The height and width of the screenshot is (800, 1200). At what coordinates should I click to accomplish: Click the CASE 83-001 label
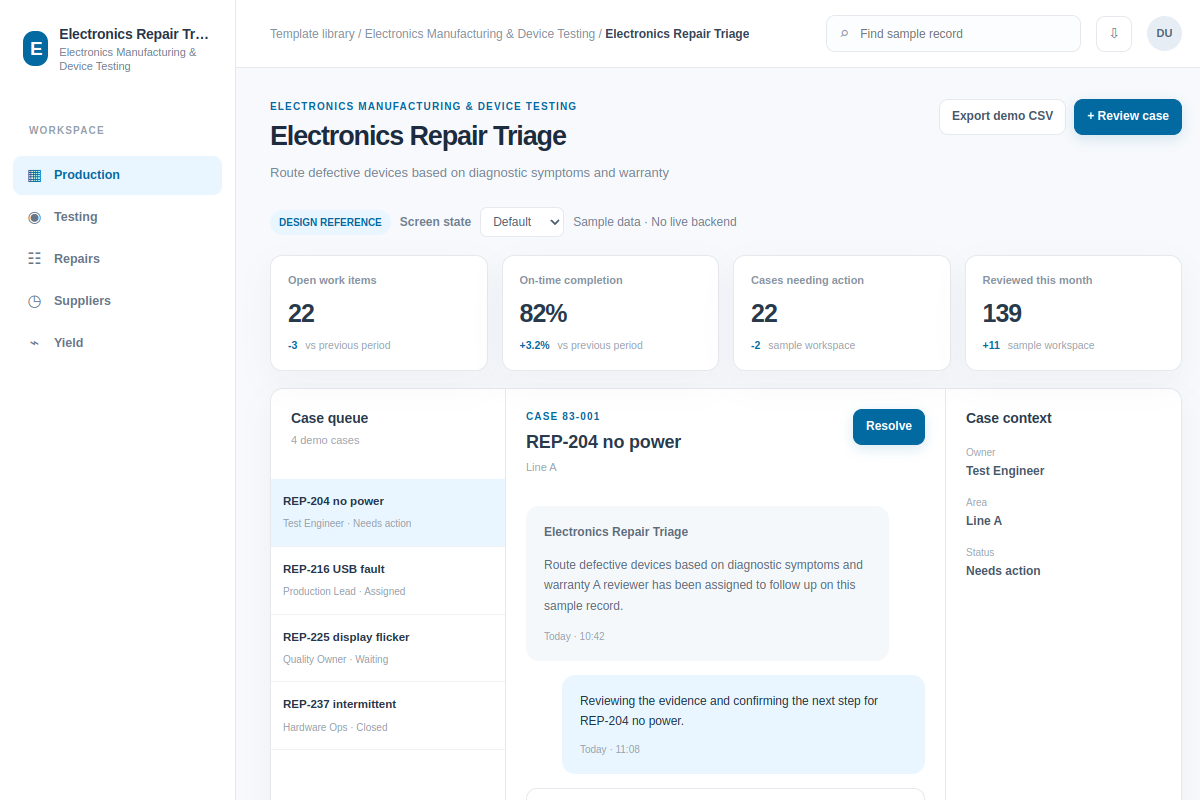(x=563, y=416)
